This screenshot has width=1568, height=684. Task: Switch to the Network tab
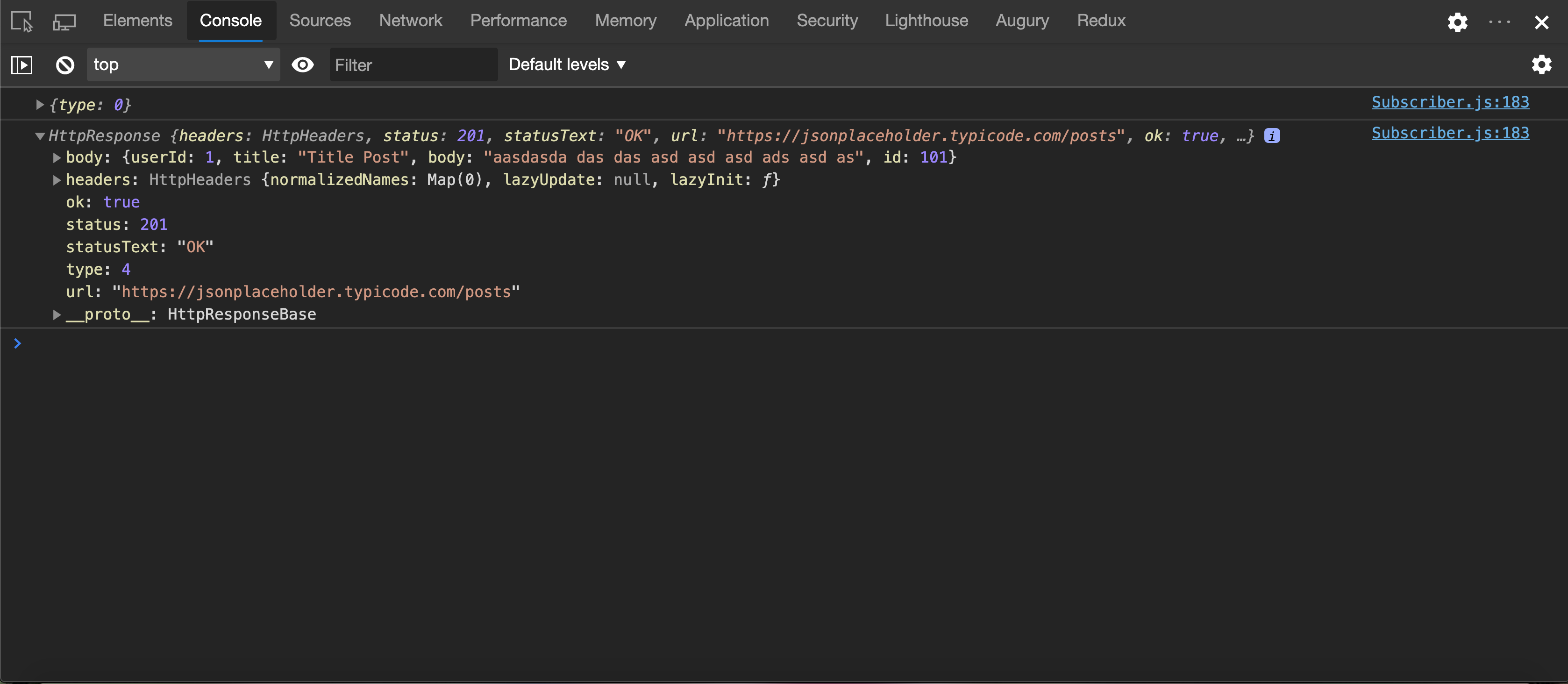pyautogui.click(x=410, y=20)
